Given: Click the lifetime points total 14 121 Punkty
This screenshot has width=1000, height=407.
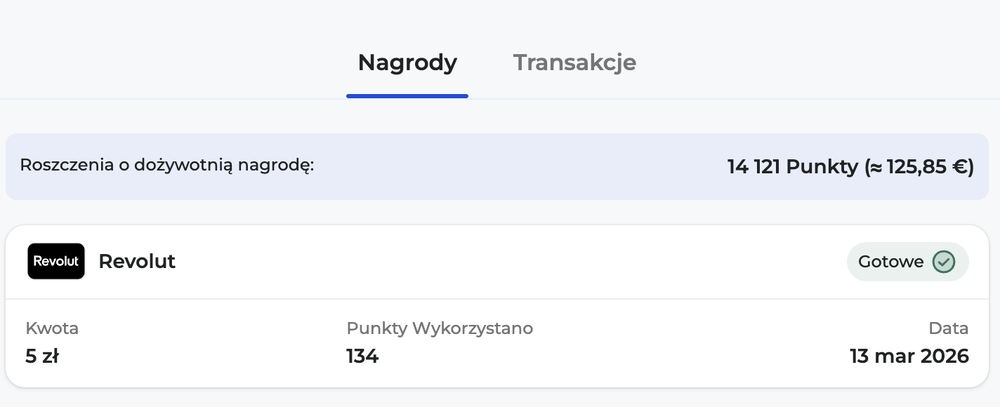Looking at the screenshot, I should click(792, 166).
